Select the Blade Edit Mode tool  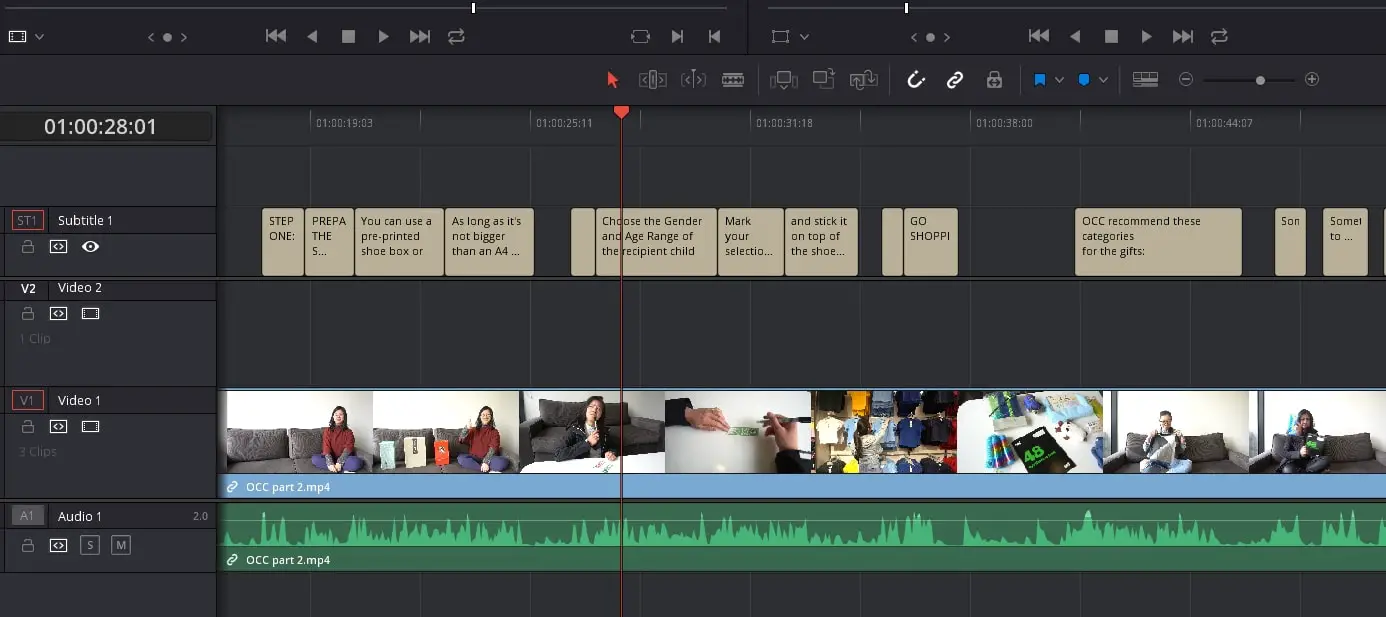tap(733, 80)
